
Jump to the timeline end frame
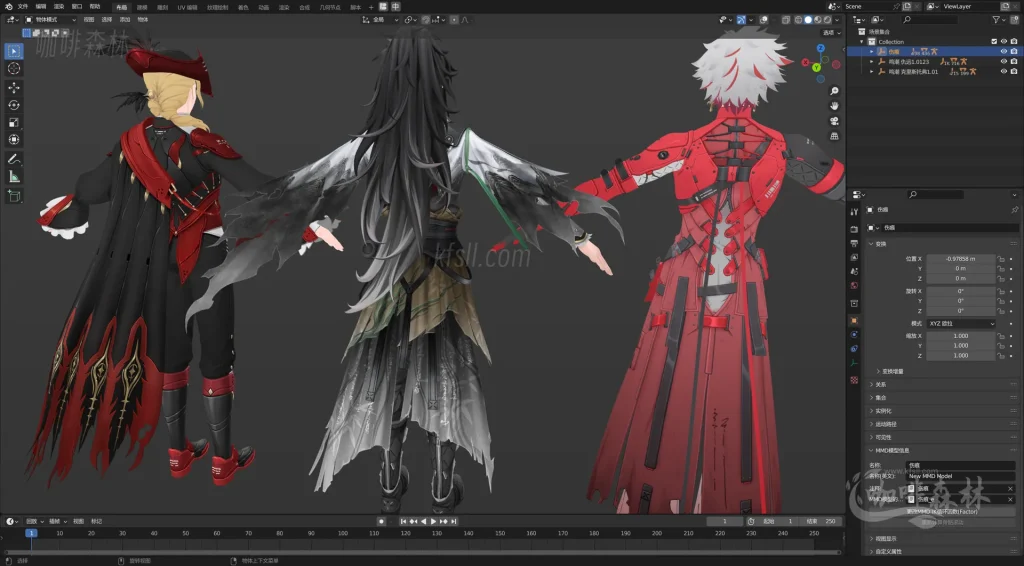click(453, 521)
